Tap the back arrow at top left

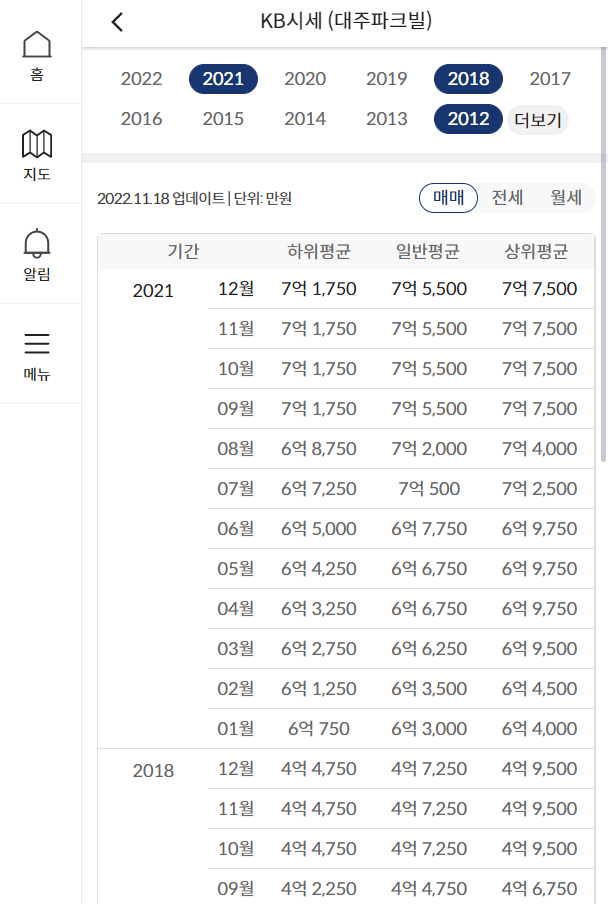[x=117, y=21]
